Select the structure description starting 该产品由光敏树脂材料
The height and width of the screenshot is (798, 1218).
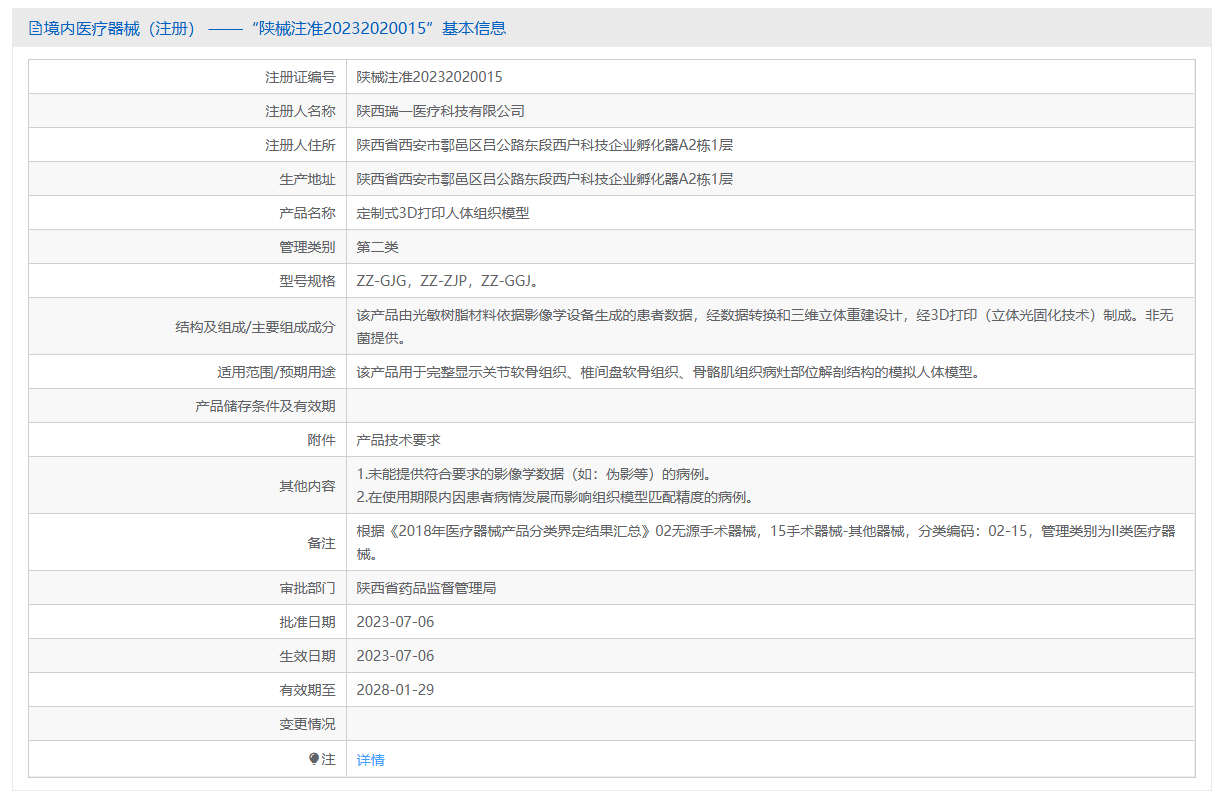click(x=766, y=326)
